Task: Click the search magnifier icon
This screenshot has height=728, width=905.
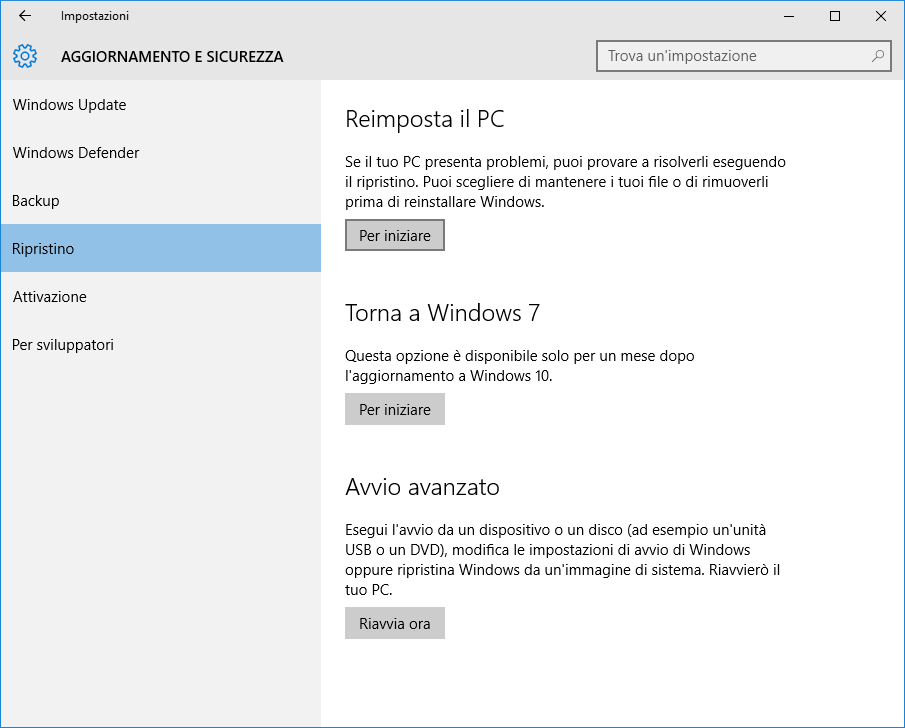Action: tap(877, 56)
